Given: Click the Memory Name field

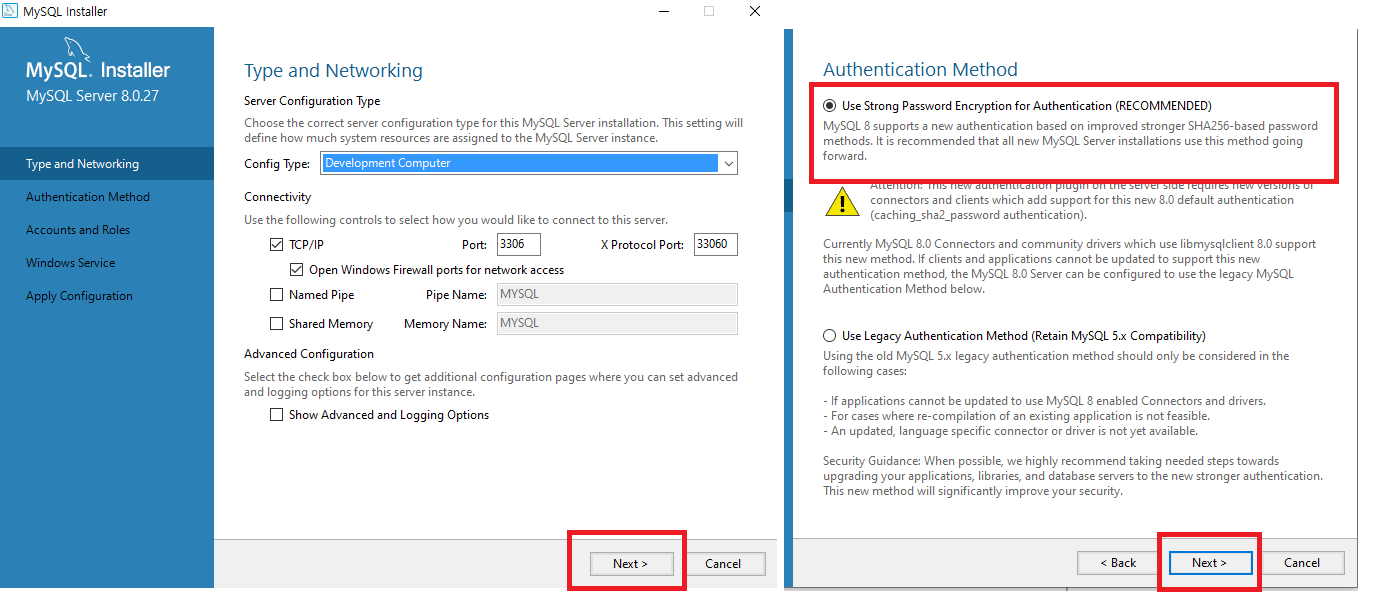Looking at the screenshot, I should pos(617,323).
